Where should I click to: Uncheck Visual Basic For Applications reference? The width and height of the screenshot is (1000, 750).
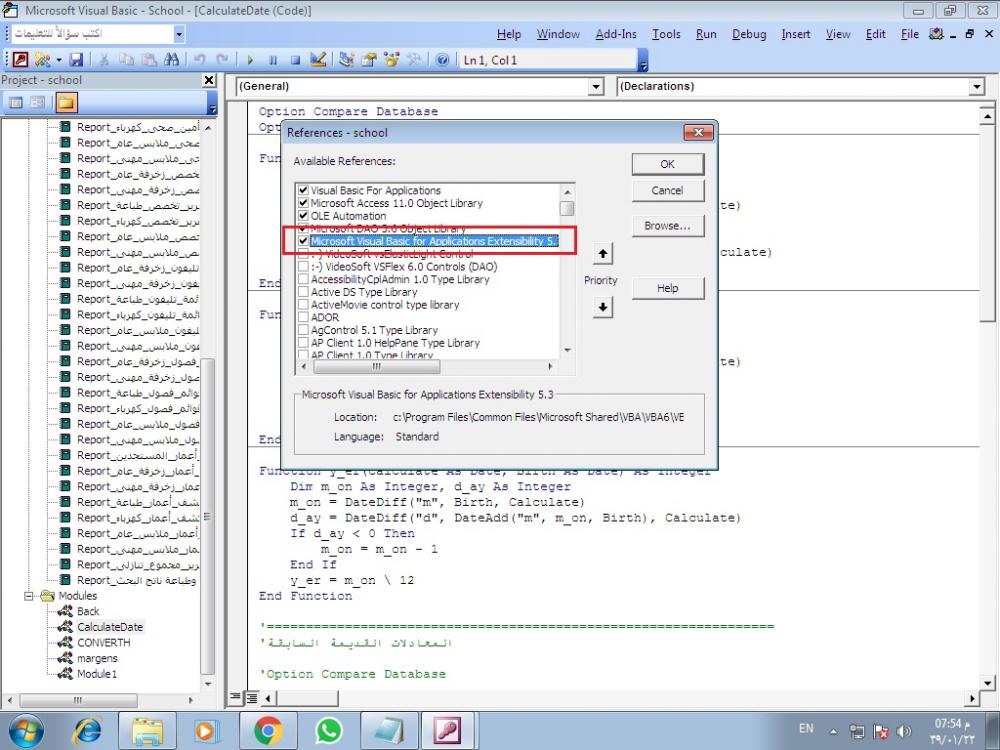304,190
